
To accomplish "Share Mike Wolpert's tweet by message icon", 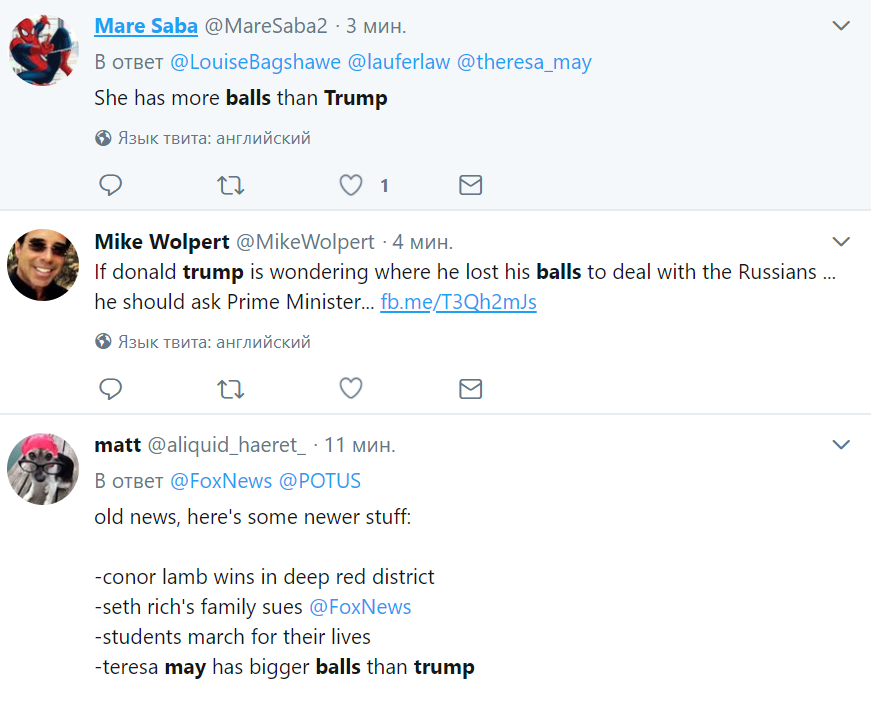I will click(470, 389).
